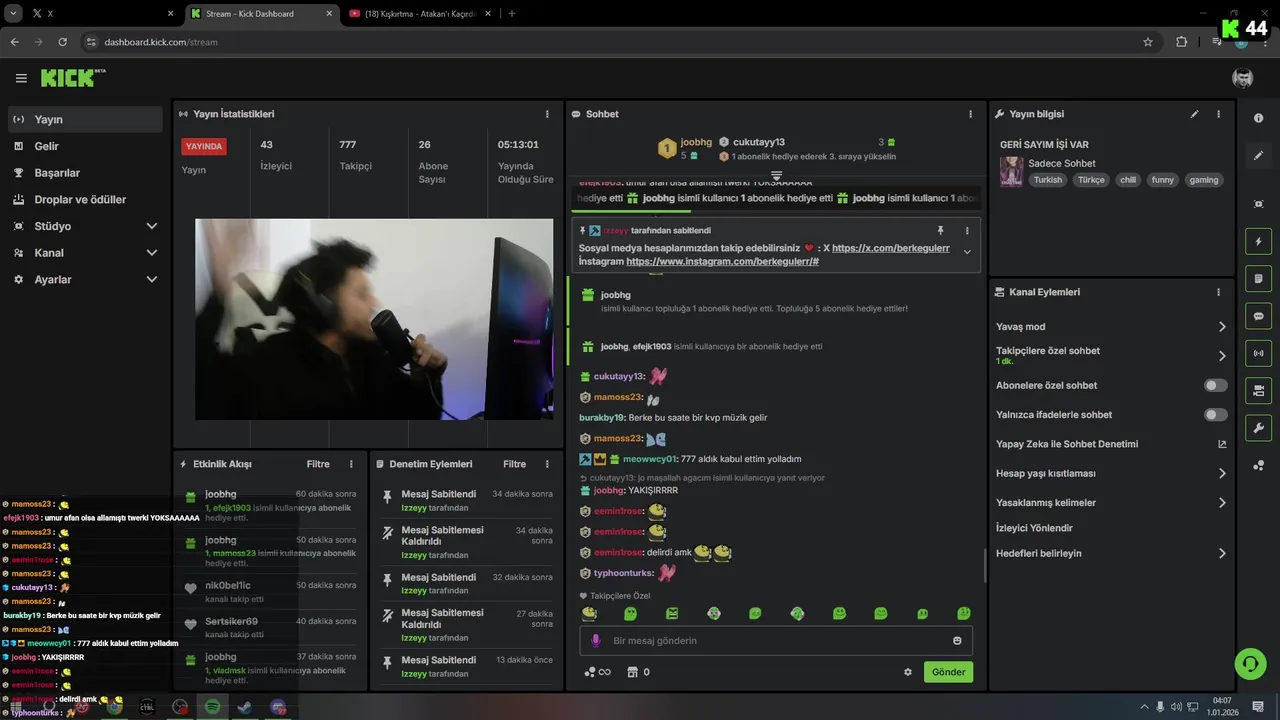Click the document list icon in the right sidebar
Screen dimensions: 1280x720
tap(1258, 278)
